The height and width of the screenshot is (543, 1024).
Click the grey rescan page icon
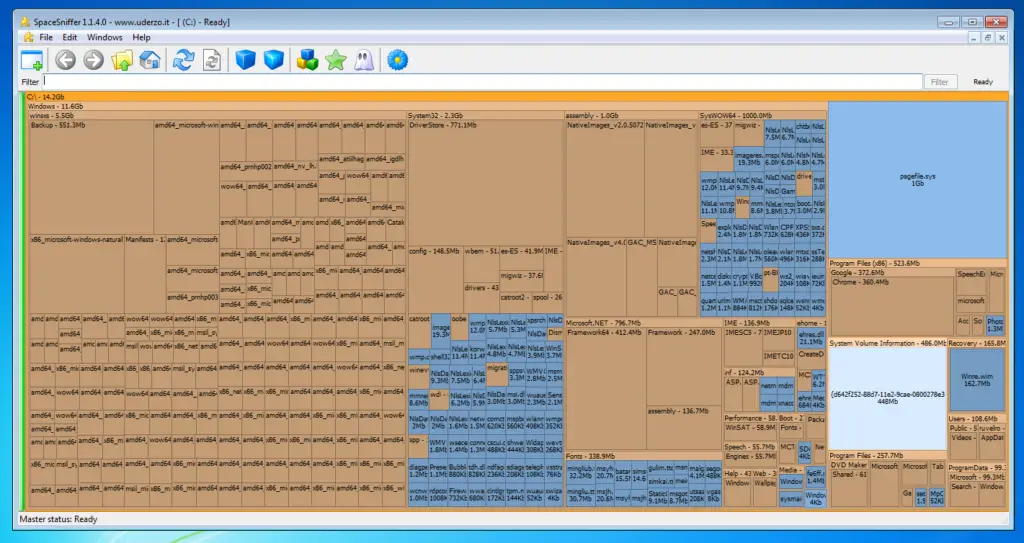coord(212,60)
